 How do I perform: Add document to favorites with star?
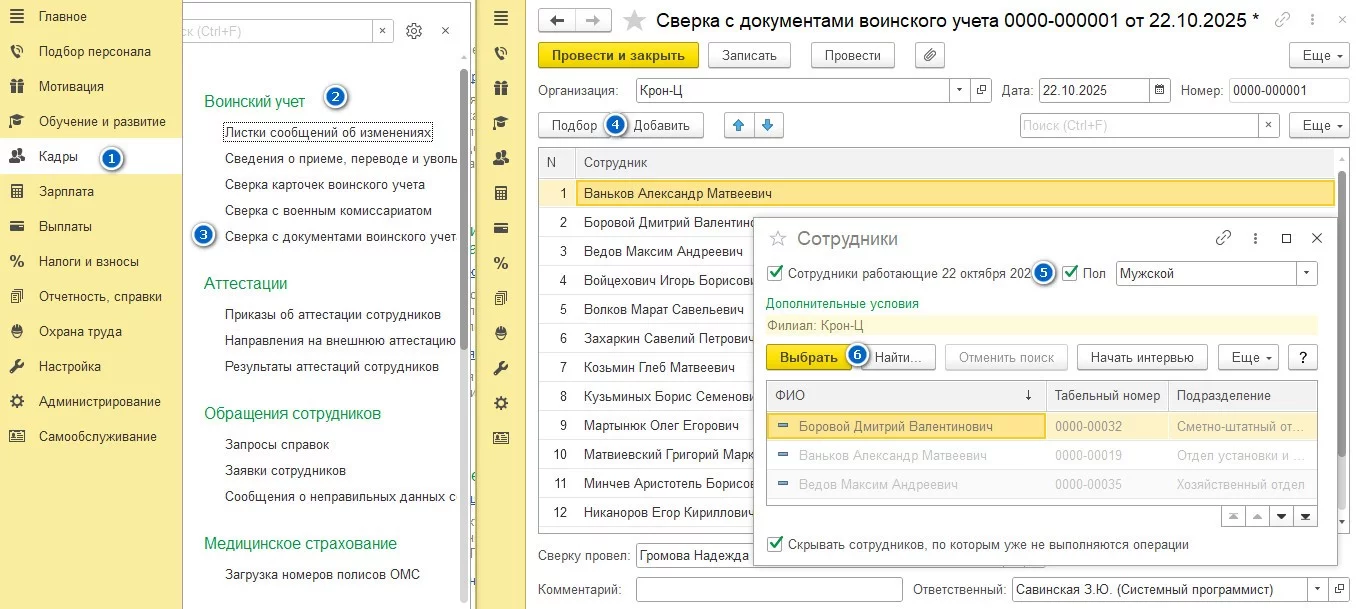pyautogui.click(x=634, y=20)
